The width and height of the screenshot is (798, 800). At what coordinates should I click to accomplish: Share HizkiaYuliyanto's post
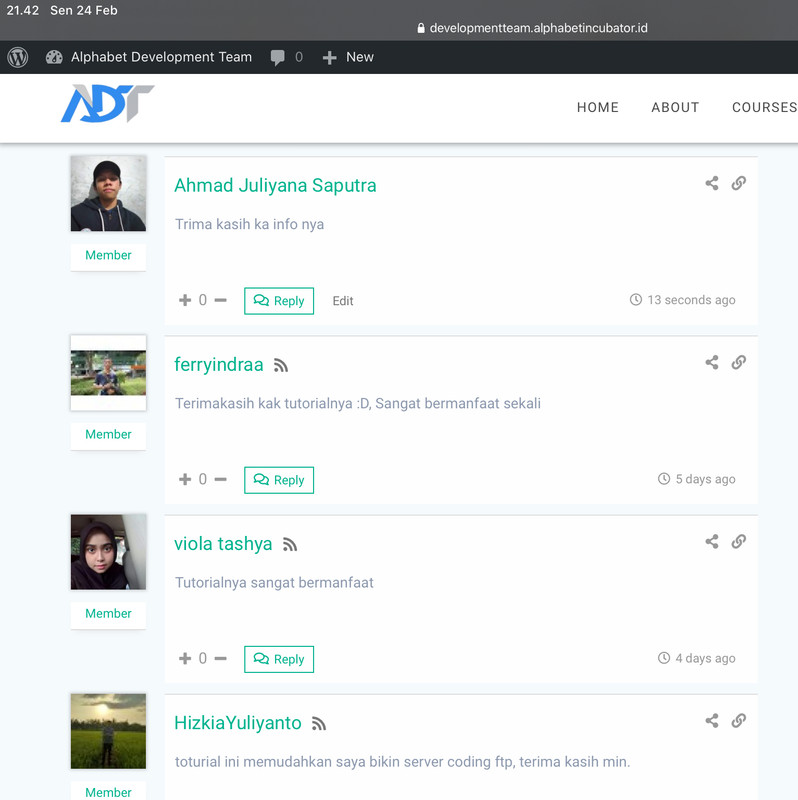[x=712, y=720]
